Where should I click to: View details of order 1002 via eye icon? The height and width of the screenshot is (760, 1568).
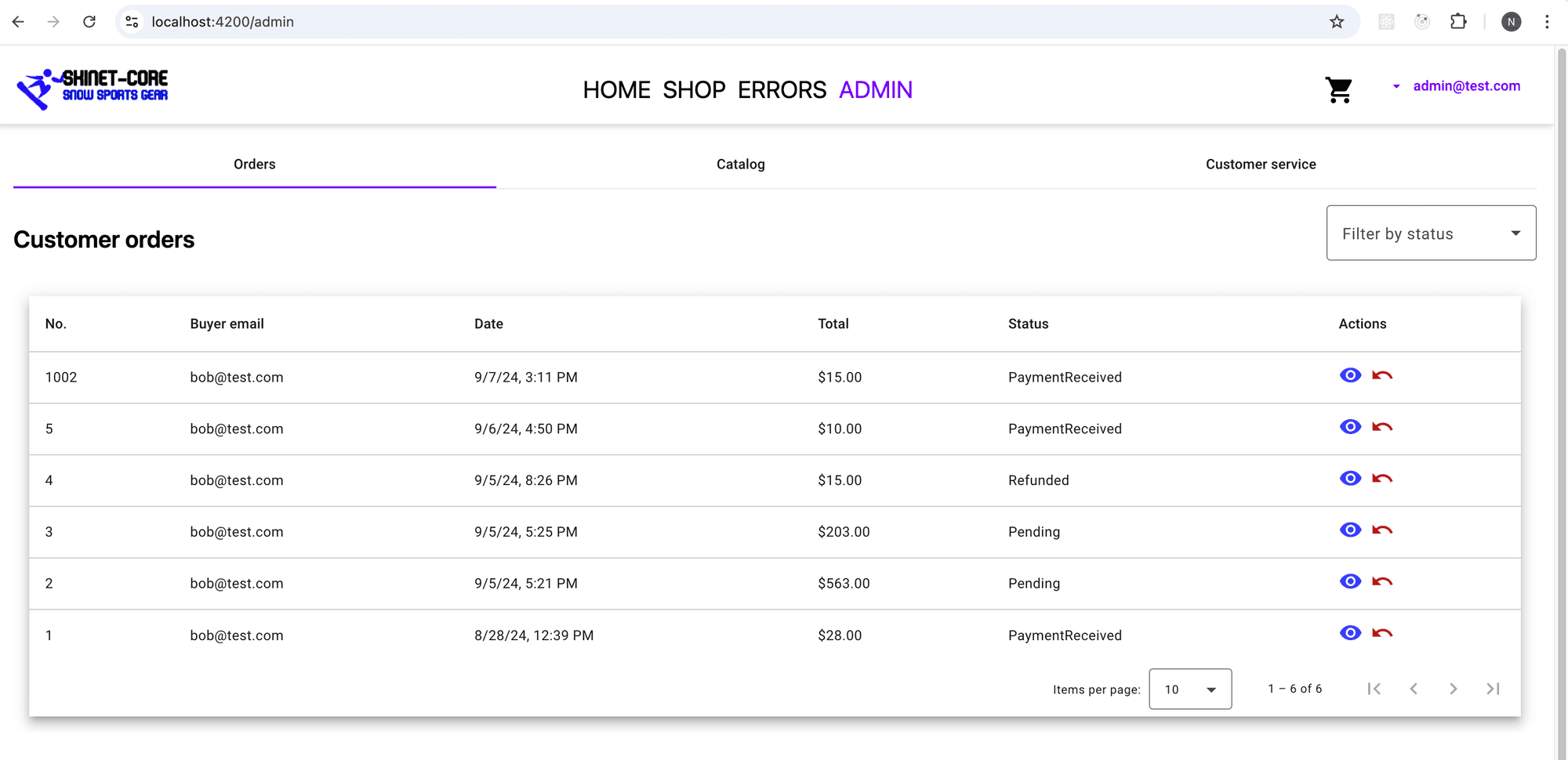pos(1350,376)
